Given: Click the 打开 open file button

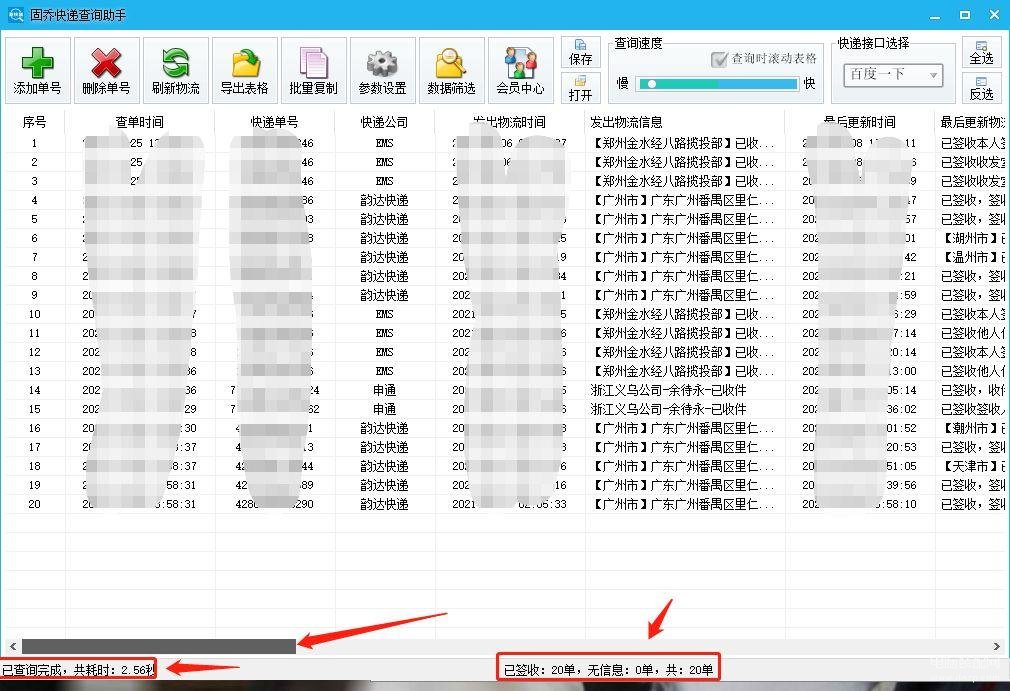Looking at the screenshot, I should coord(580,88).
